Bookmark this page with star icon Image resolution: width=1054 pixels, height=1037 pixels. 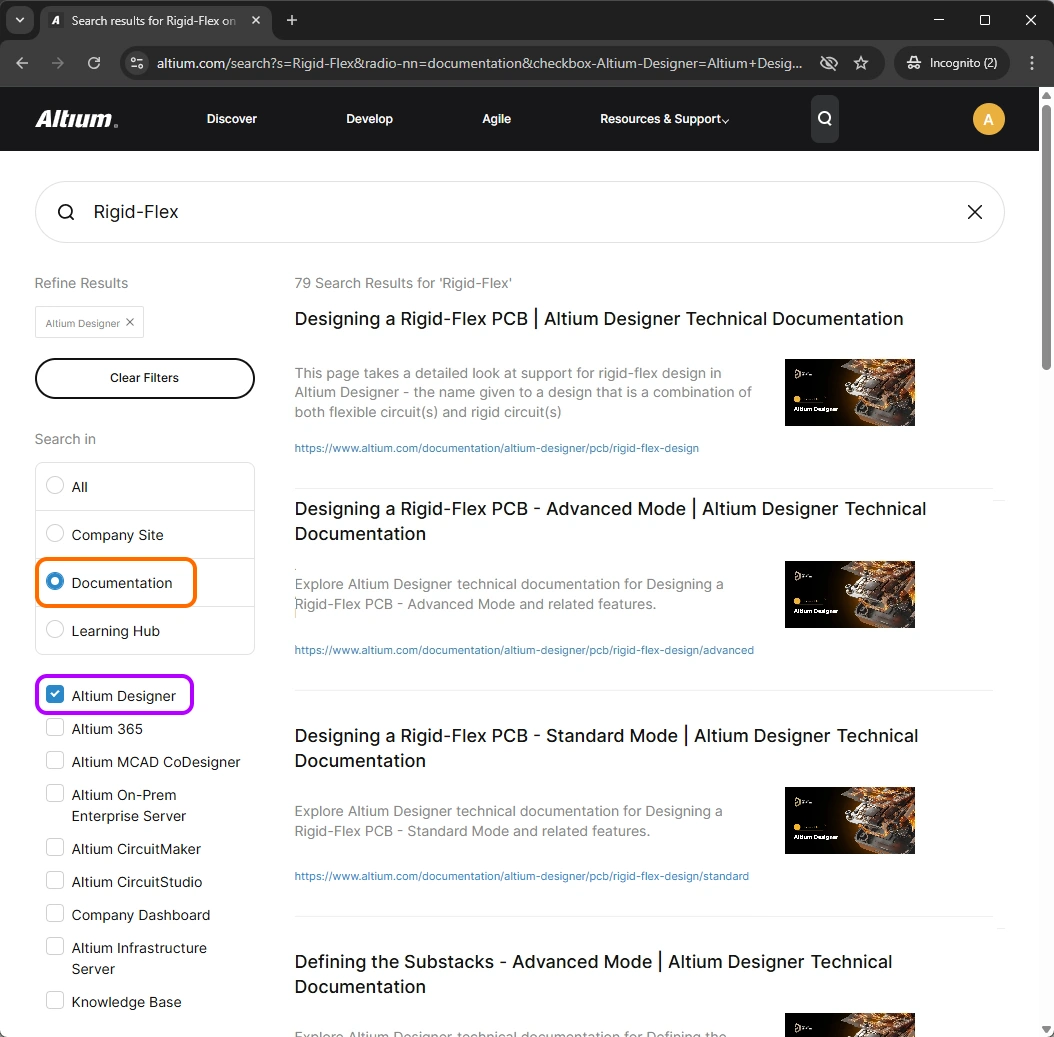click(x=861, y=63)
